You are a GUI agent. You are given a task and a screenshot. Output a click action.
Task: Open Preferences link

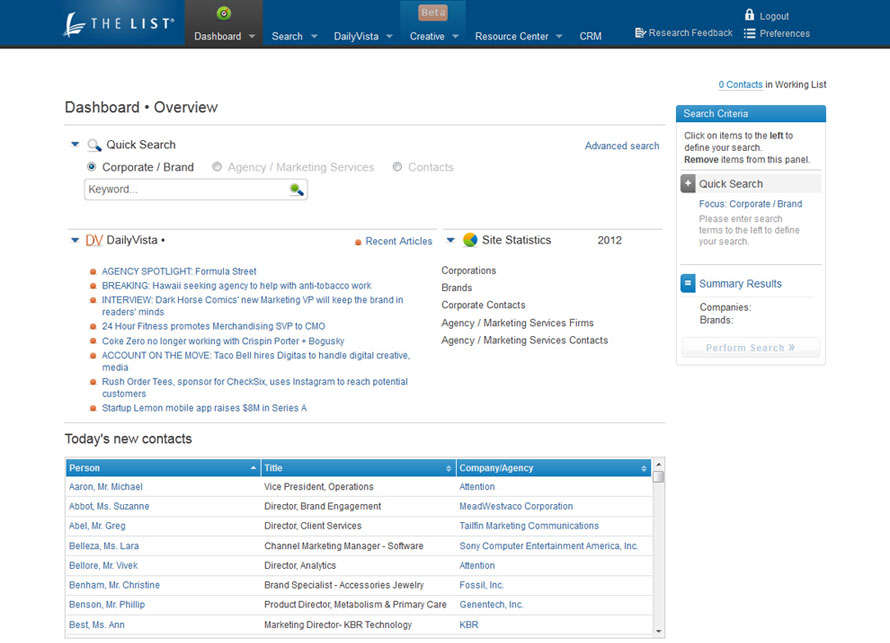pos(784,33)
